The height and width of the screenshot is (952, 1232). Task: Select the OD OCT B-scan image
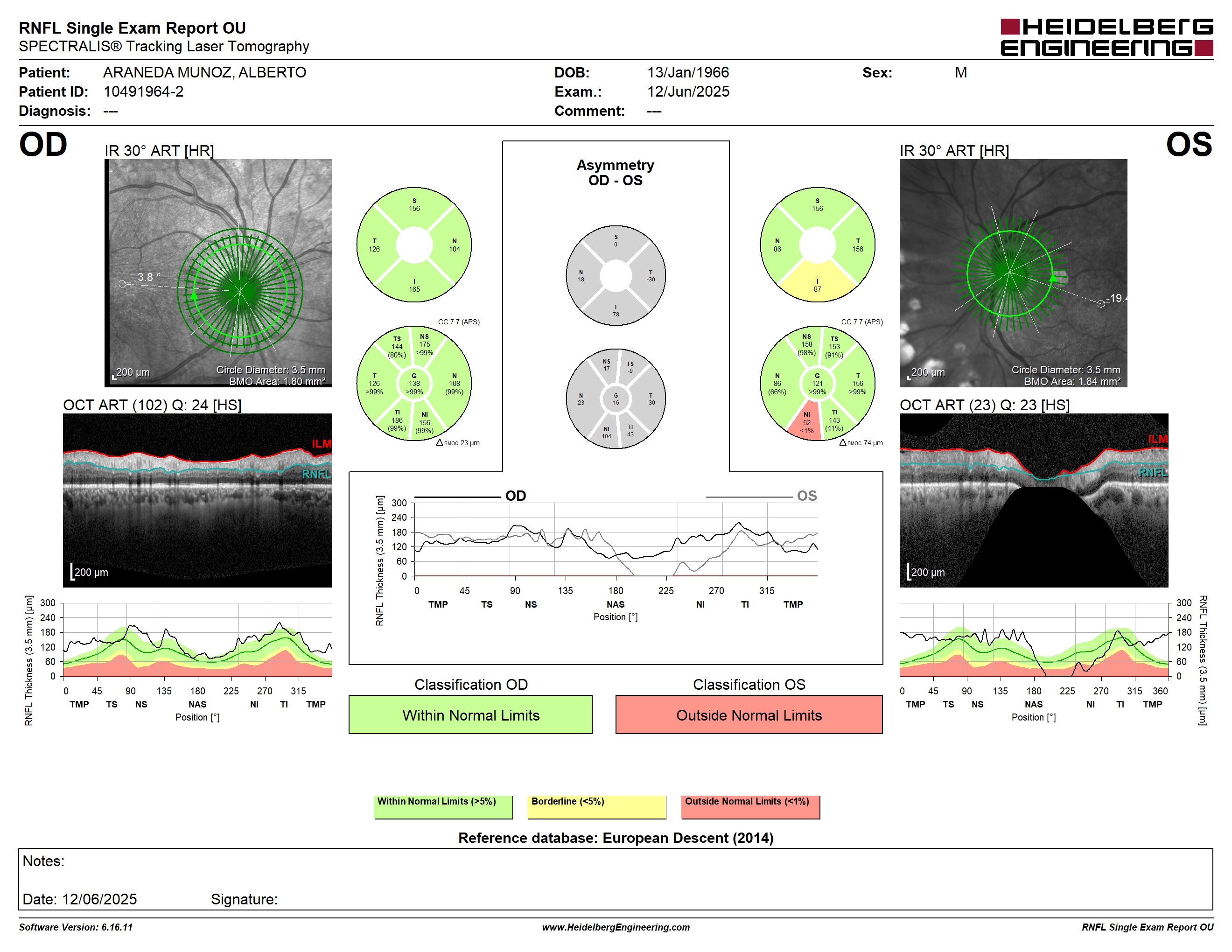(197, 500)
